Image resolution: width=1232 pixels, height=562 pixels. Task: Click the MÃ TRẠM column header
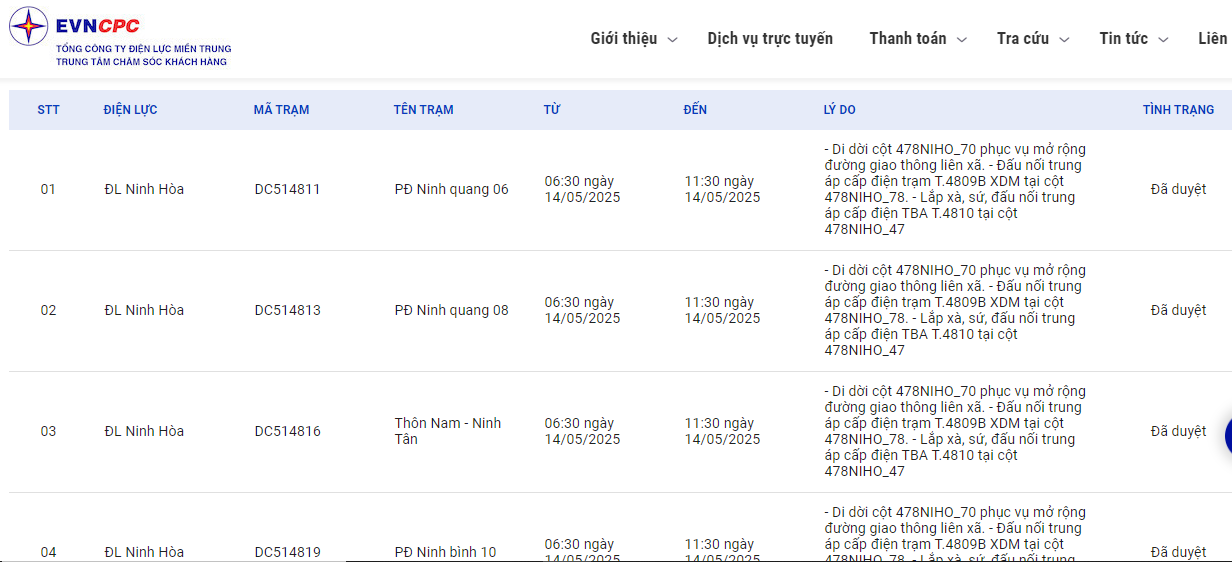click(x=281, y=110)
